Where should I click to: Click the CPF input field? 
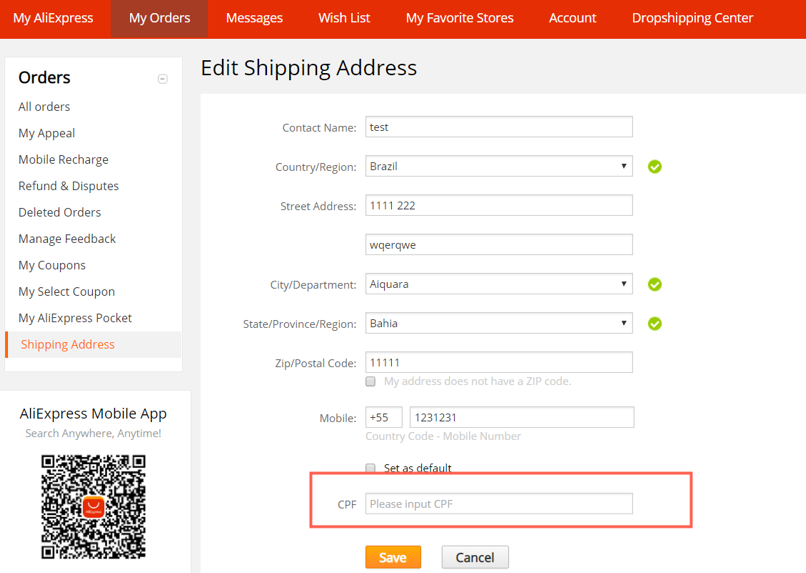pos(499,504)
